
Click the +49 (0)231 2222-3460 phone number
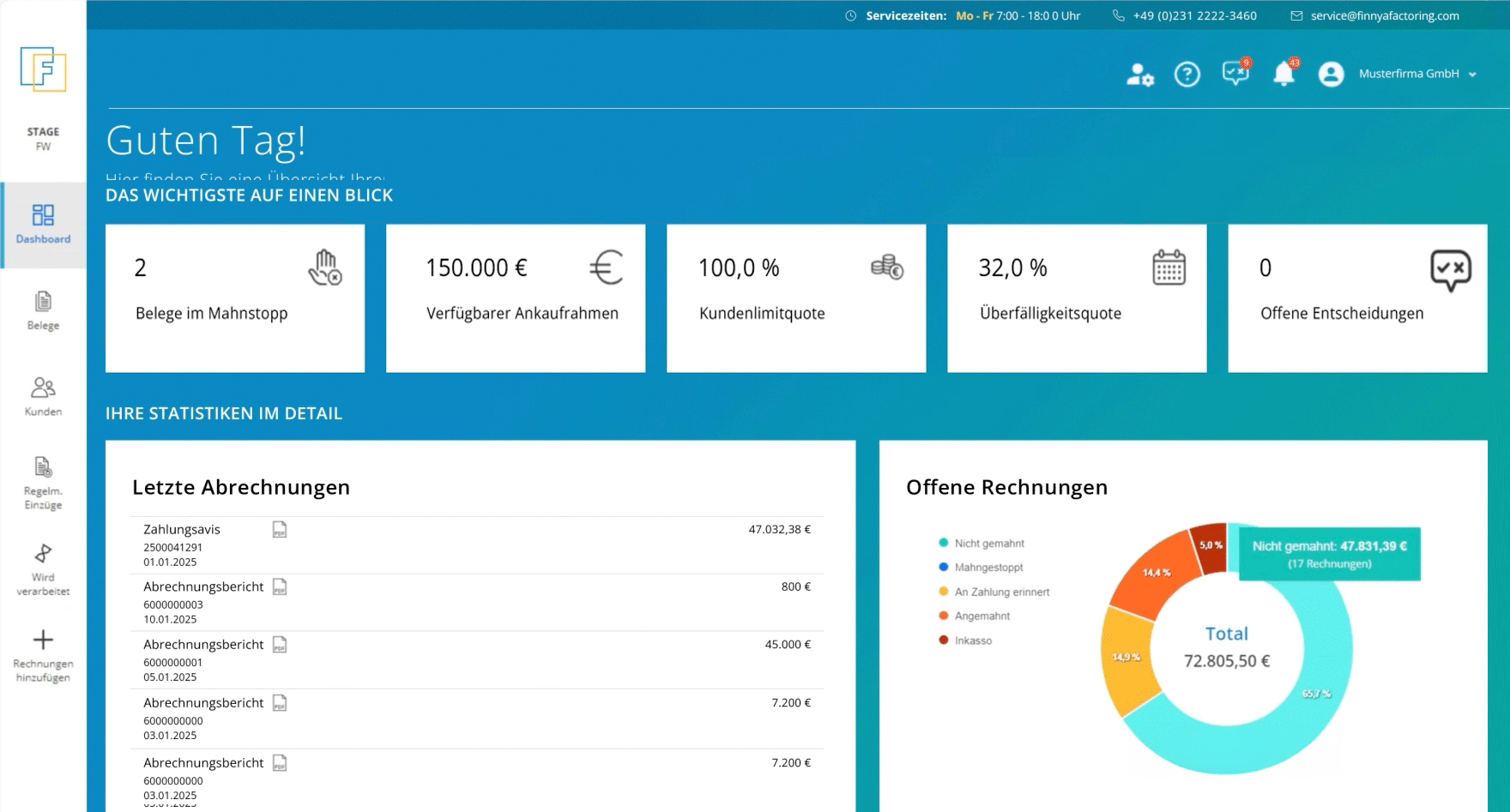[1194, 15]
